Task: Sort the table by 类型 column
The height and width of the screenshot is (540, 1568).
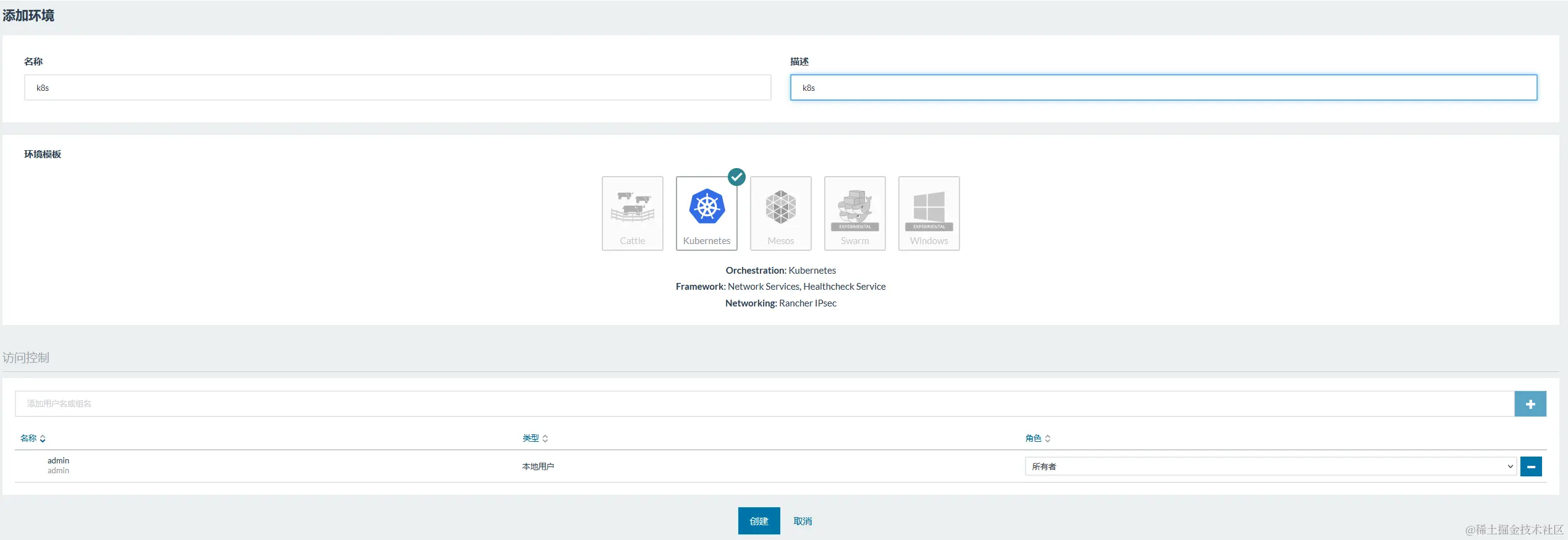Action: pyautogui.click(x=535, y=438)
